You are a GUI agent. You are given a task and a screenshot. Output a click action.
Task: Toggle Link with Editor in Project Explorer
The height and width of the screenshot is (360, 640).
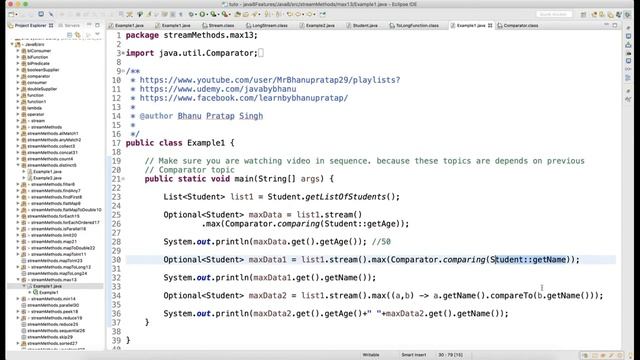78,35
